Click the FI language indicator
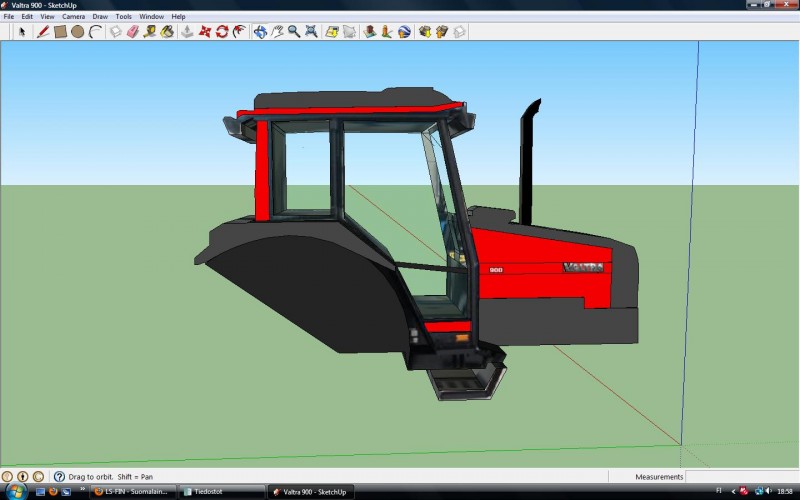 click(x=718, y=491)
